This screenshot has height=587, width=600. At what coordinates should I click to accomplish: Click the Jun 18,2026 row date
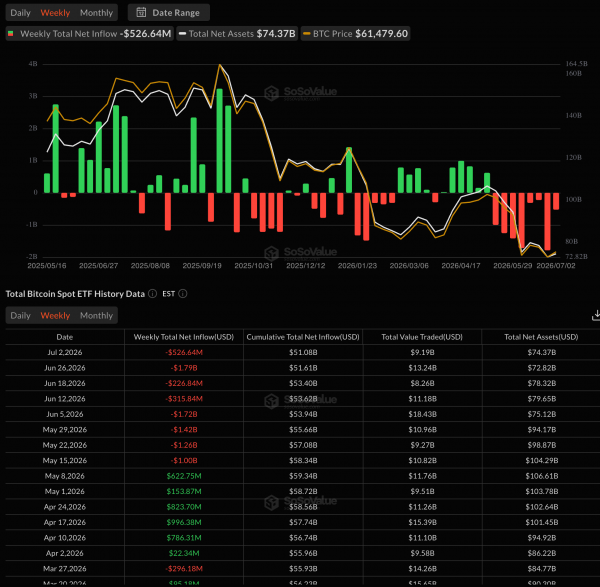pyautogui.click(x=65, y=383)
